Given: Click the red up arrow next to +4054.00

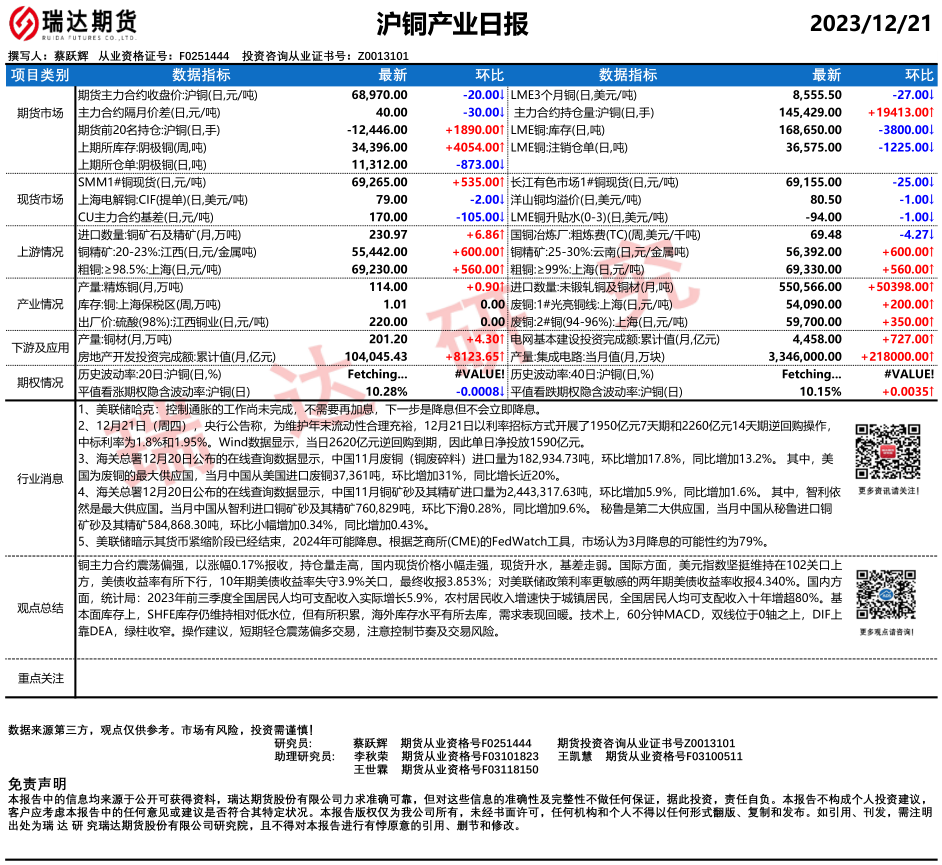Looking at the screenshot, I should point(501,146).
